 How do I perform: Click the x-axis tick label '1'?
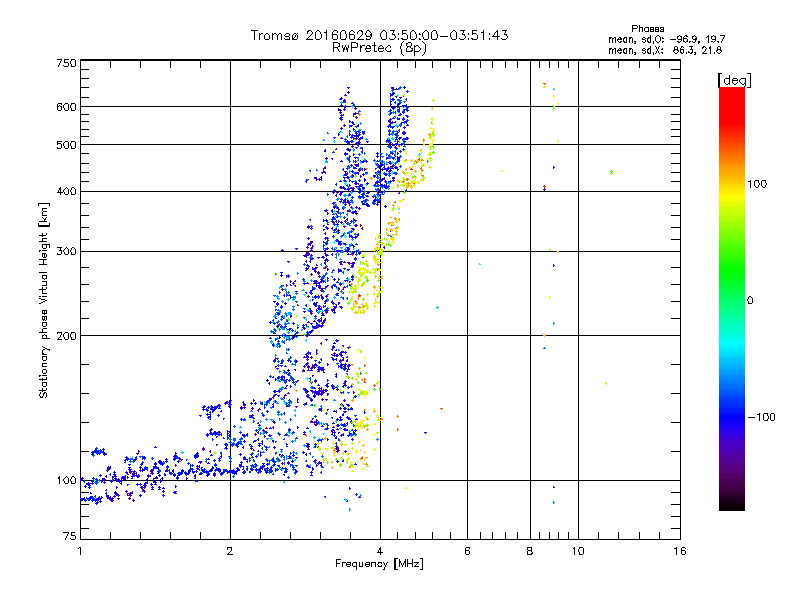[x=80, y=551]
